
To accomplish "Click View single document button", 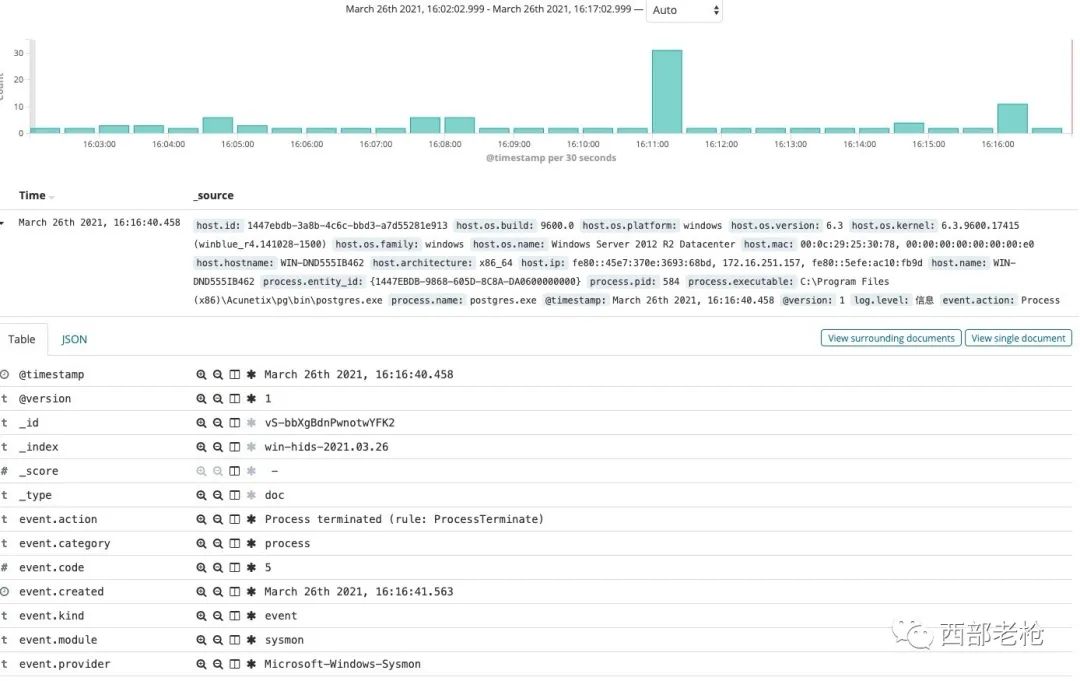I will pos(1018,338).
